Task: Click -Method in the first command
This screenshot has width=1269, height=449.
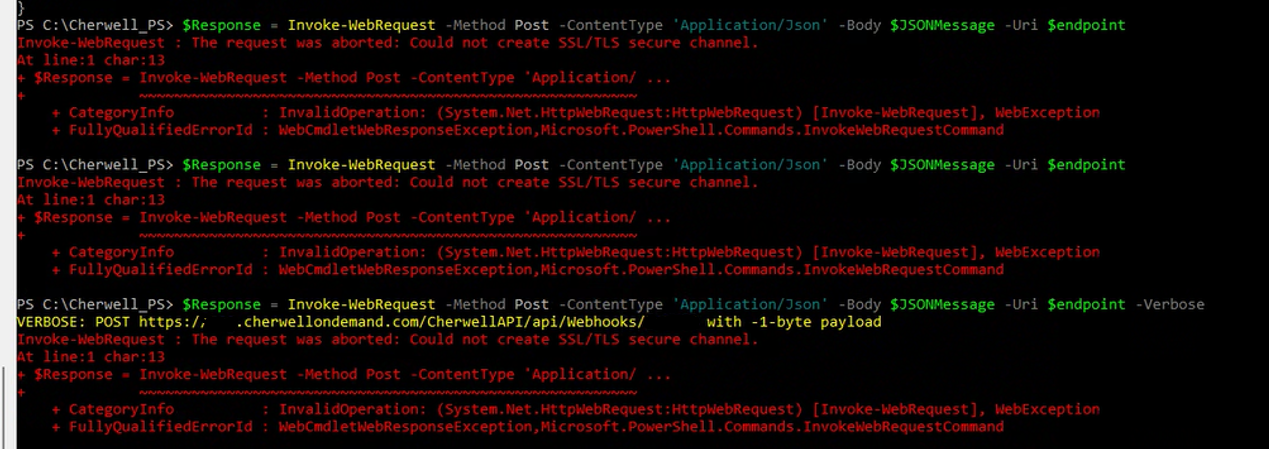Action: [475, 24]
